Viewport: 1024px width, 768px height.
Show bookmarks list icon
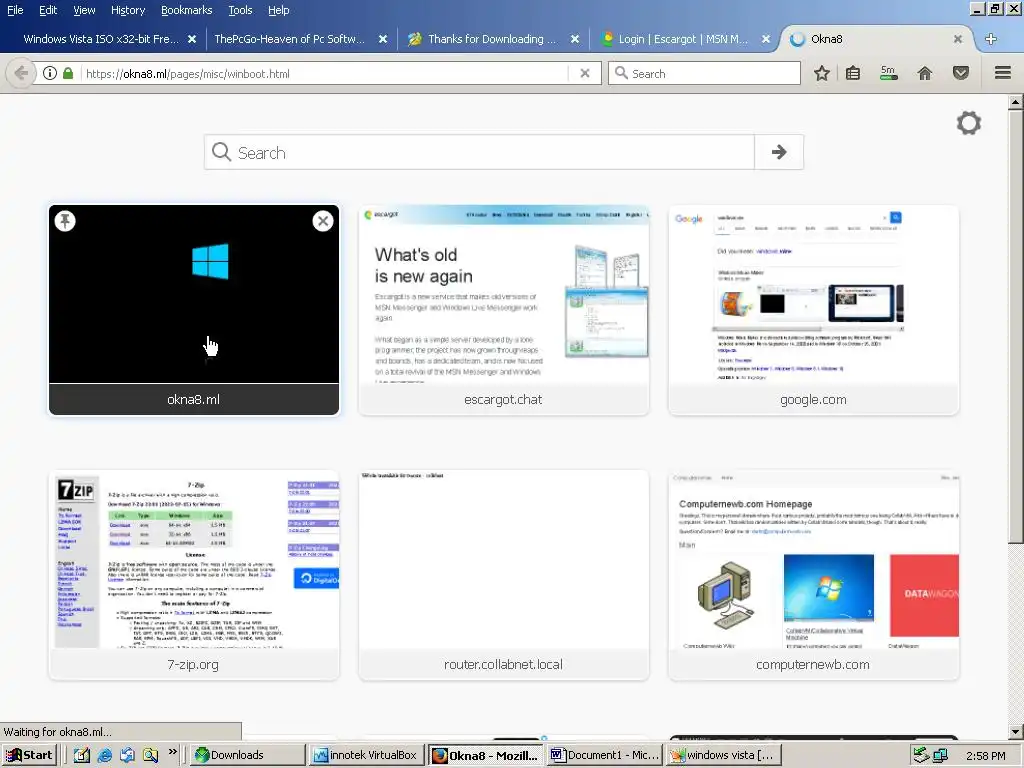pyautogui.click(x=853, y=73)
